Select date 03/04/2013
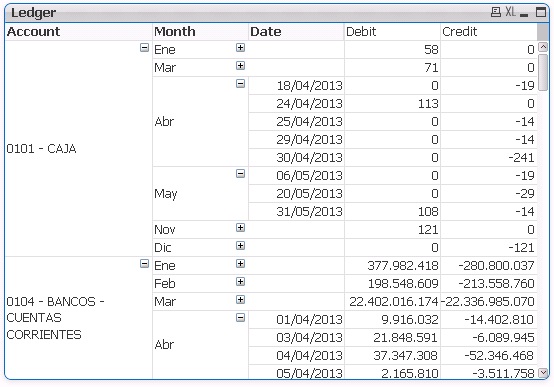Image resolution: width=554 pixels, height=387 pixels. tap(296, 338)
